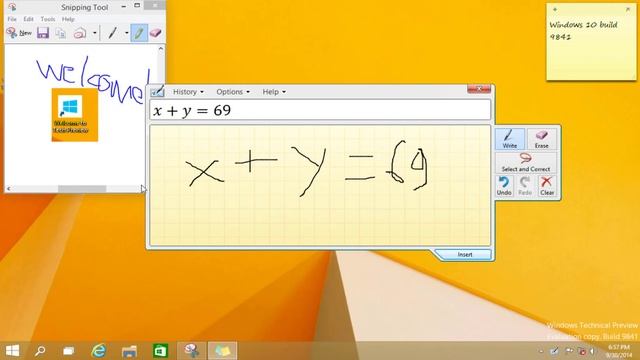
Task: Open Task View from the taskbar
Action: click(x=69, y=351)
